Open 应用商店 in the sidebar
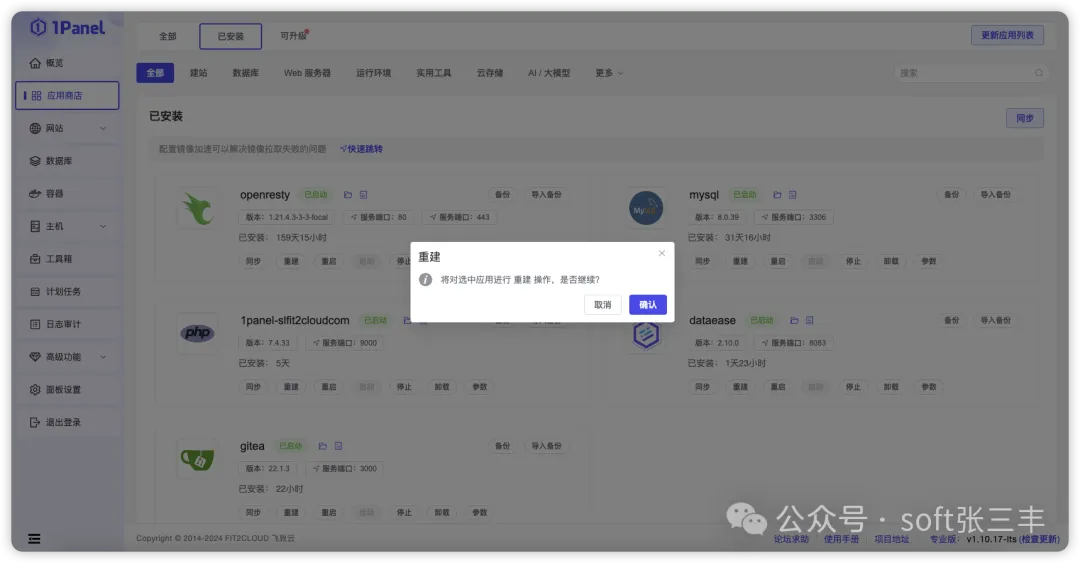Image resolution: width=1080 pixels, height=563 pixels. click(67, 96)
